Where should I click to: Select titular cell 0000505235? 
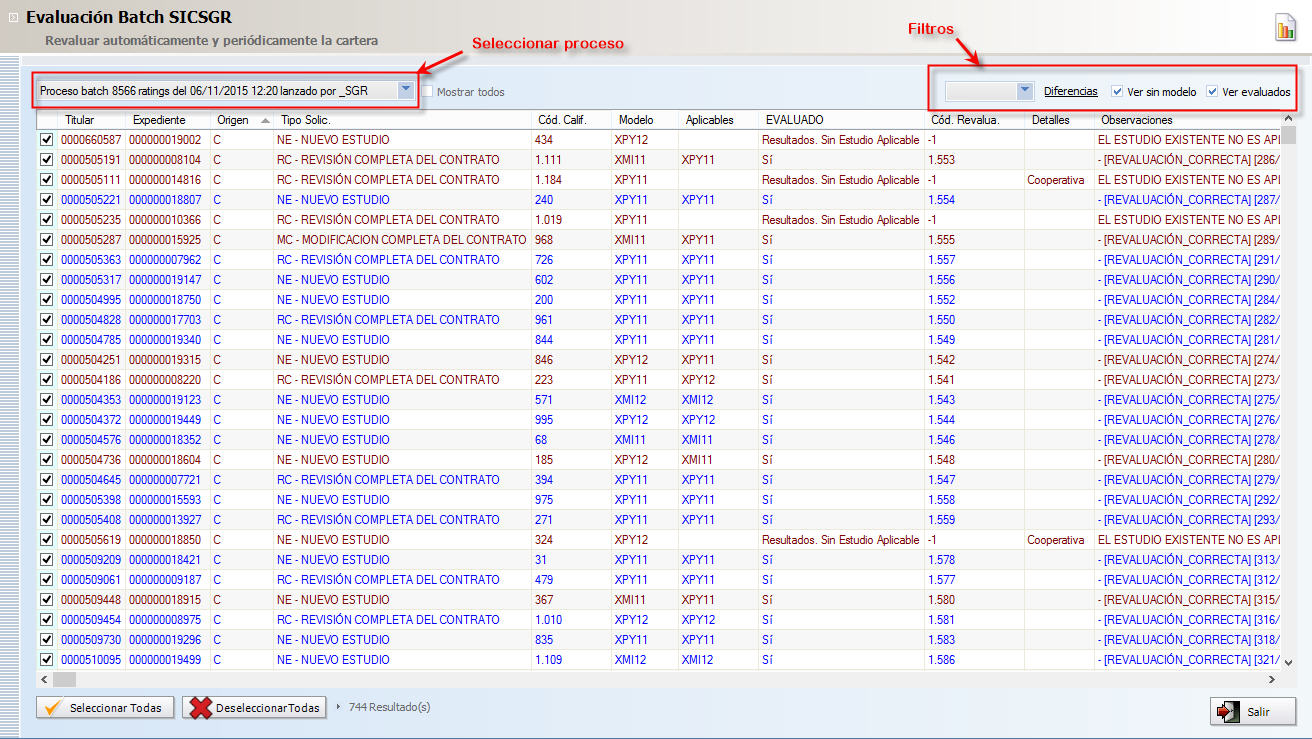[x=91, y=220]
